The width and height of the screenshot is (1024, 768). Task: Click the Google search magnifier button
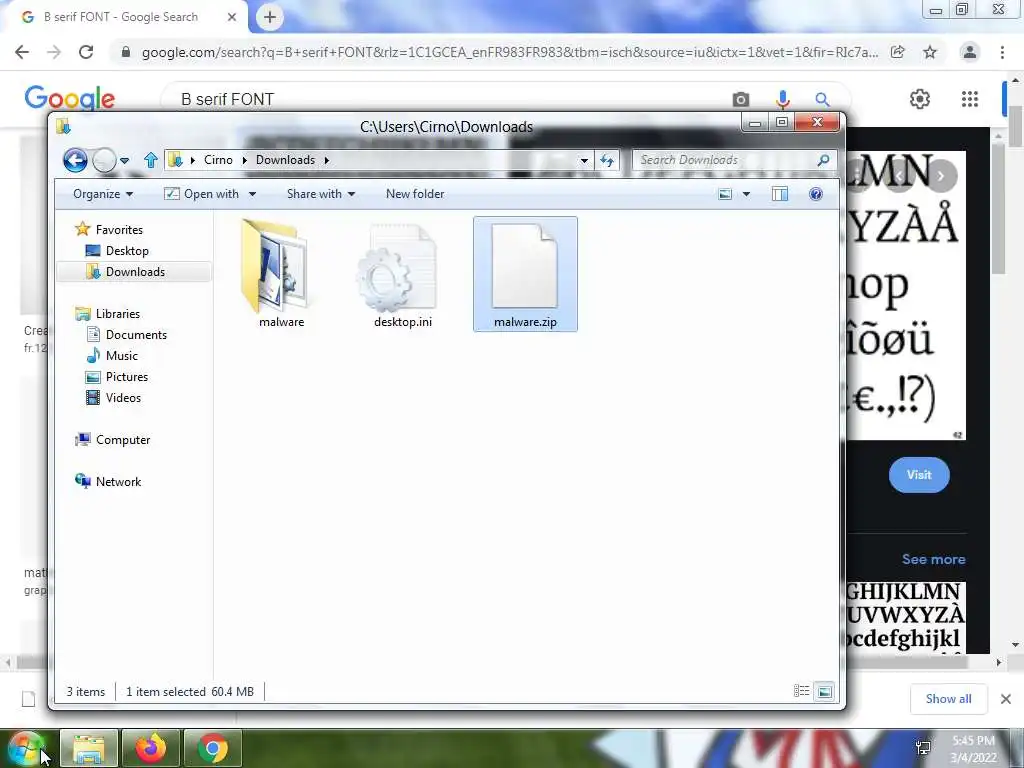[x=822, y=99]
